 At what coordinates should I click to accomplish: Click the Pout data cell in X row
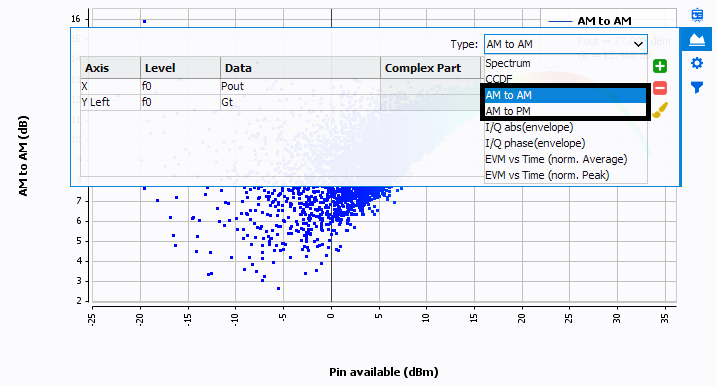pos(300,86)
